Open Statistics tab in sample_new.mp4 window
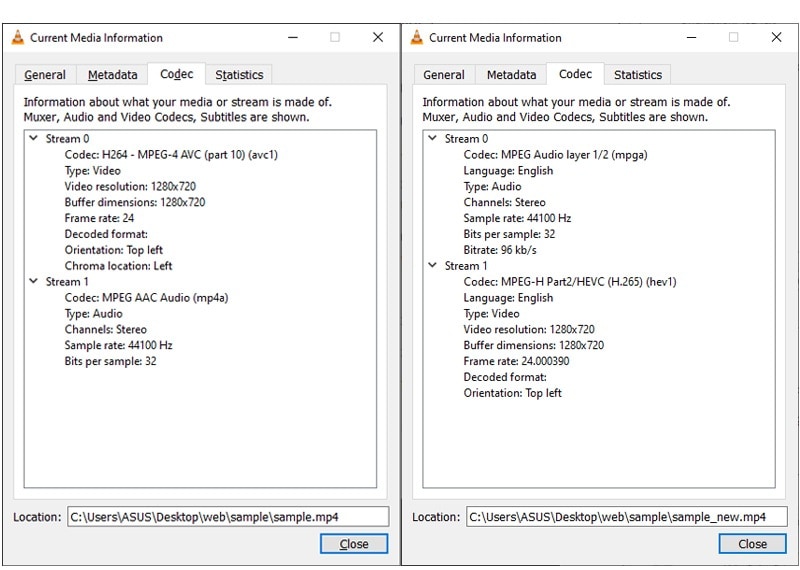The image size is (800, 570). click(638, 75)
